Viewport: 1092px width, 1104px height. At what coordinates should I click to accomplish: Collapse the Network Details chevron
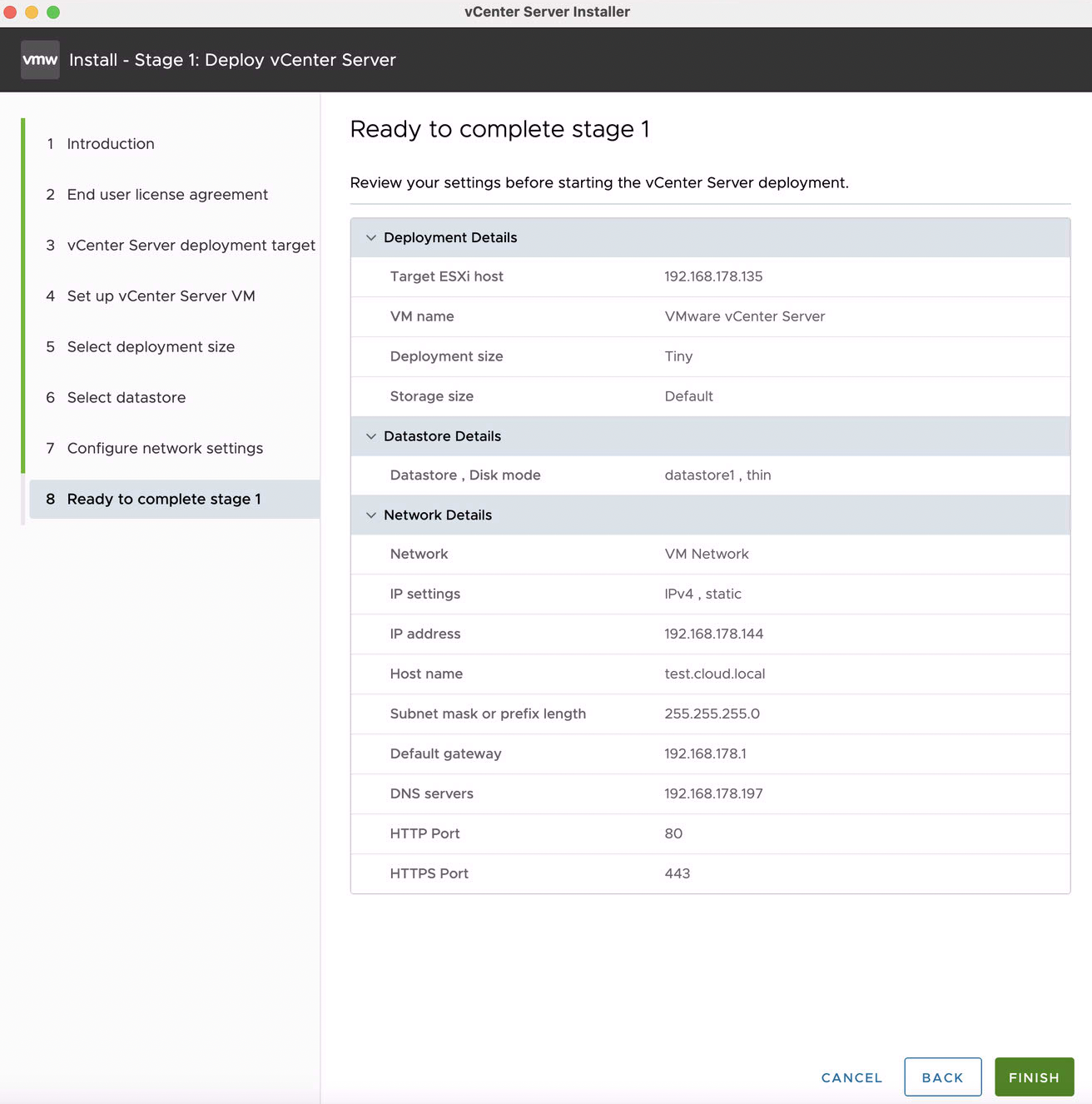tap(371, 515)
